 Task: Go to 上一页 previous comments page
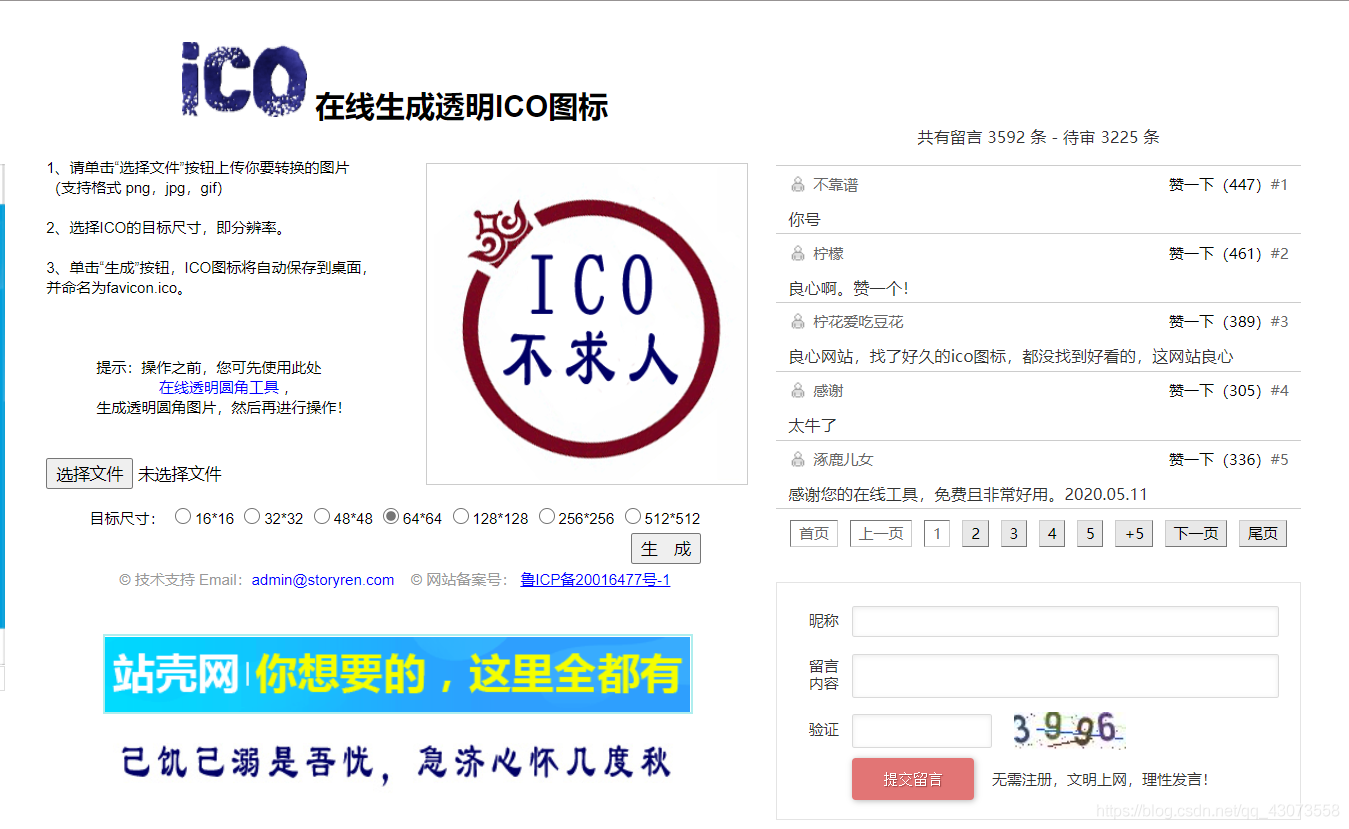click(881, 534)
